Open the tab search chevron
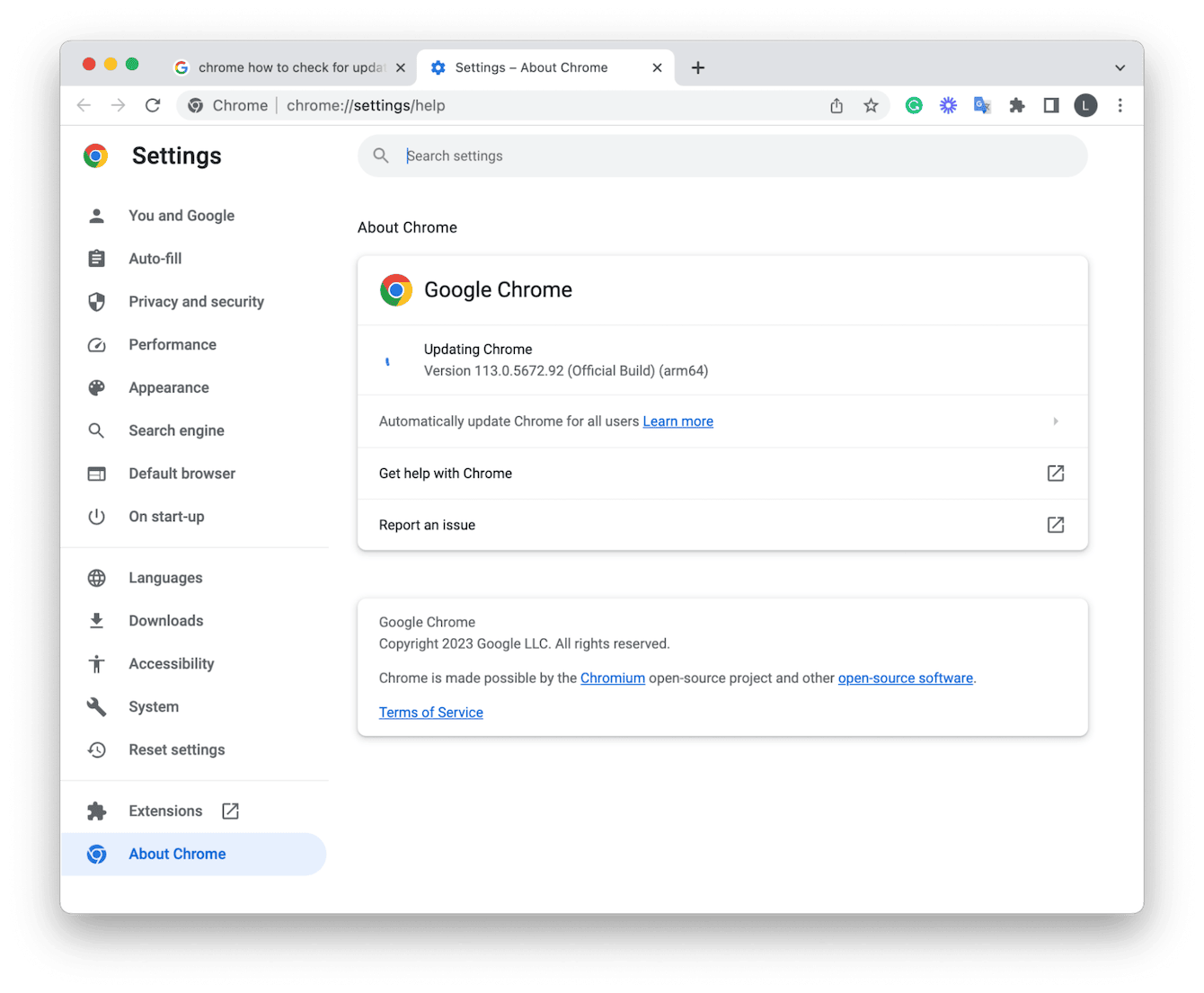 1120,67
